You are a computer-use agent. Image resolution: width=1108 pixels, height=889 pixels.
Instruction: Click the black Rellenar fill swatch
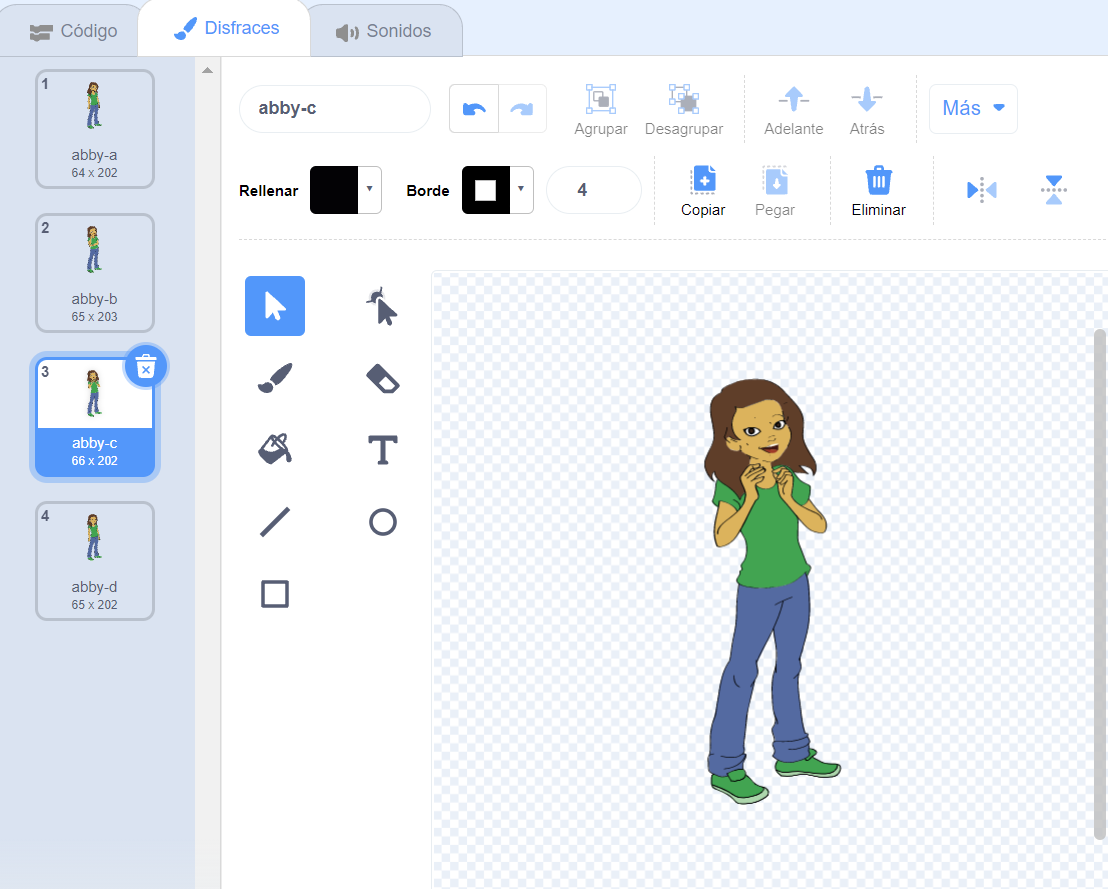pos(334,189)
